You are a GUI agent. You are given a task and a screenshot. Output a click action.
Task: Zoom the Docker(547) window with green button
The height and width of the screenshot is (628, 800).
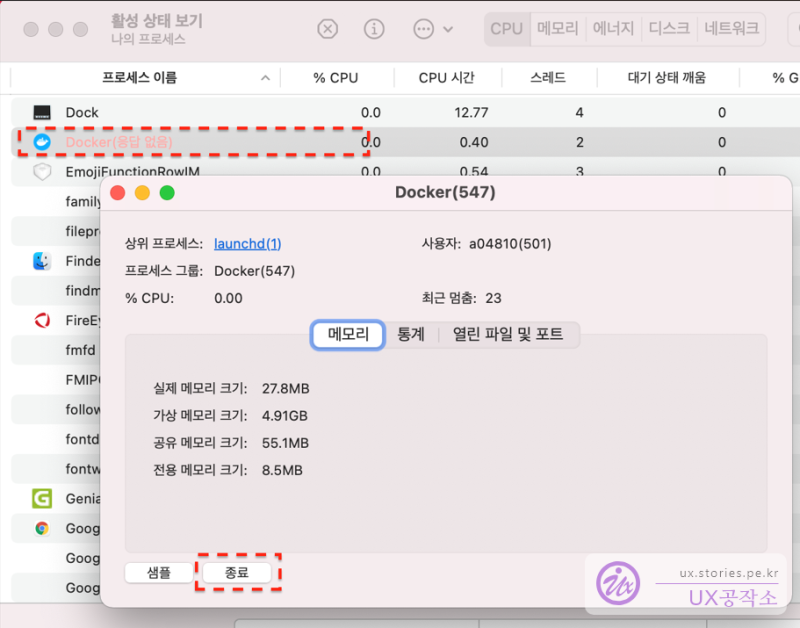(167, 193)
